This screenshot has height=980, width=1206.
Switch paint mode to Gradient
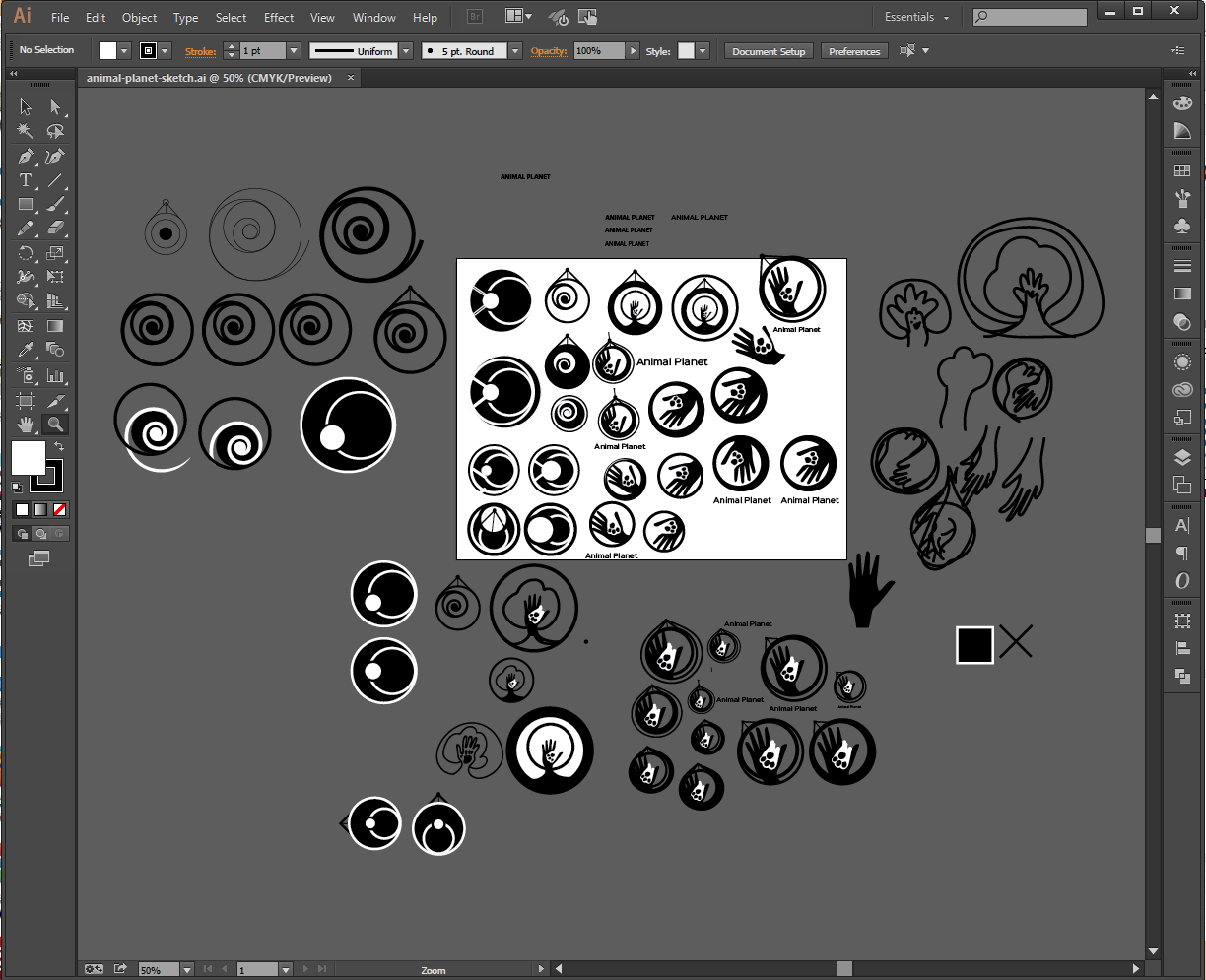[x=40, y=509]
